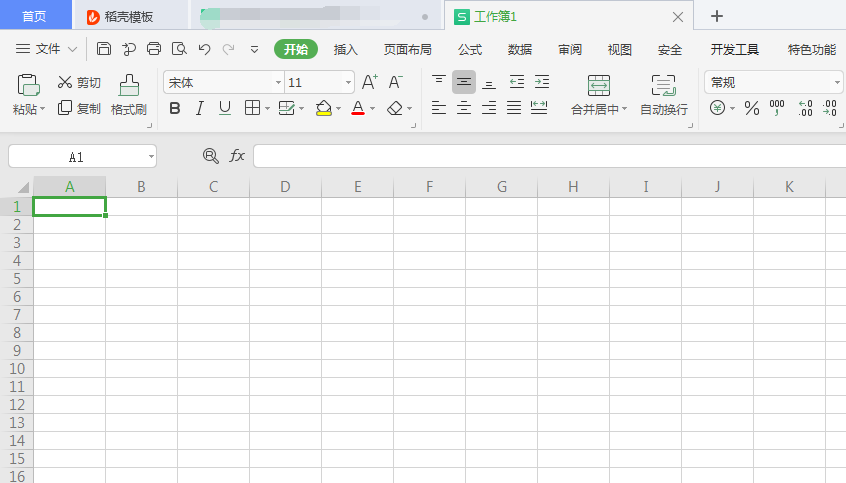Increase decimal places icon
The width and height of the screenshot is (846, 483).
click(x=805, y=108)
